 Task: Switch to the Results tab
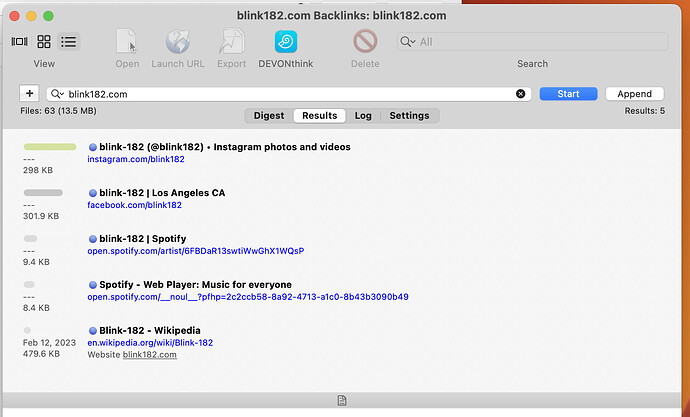pyautogui.click(x=319, y=116)
